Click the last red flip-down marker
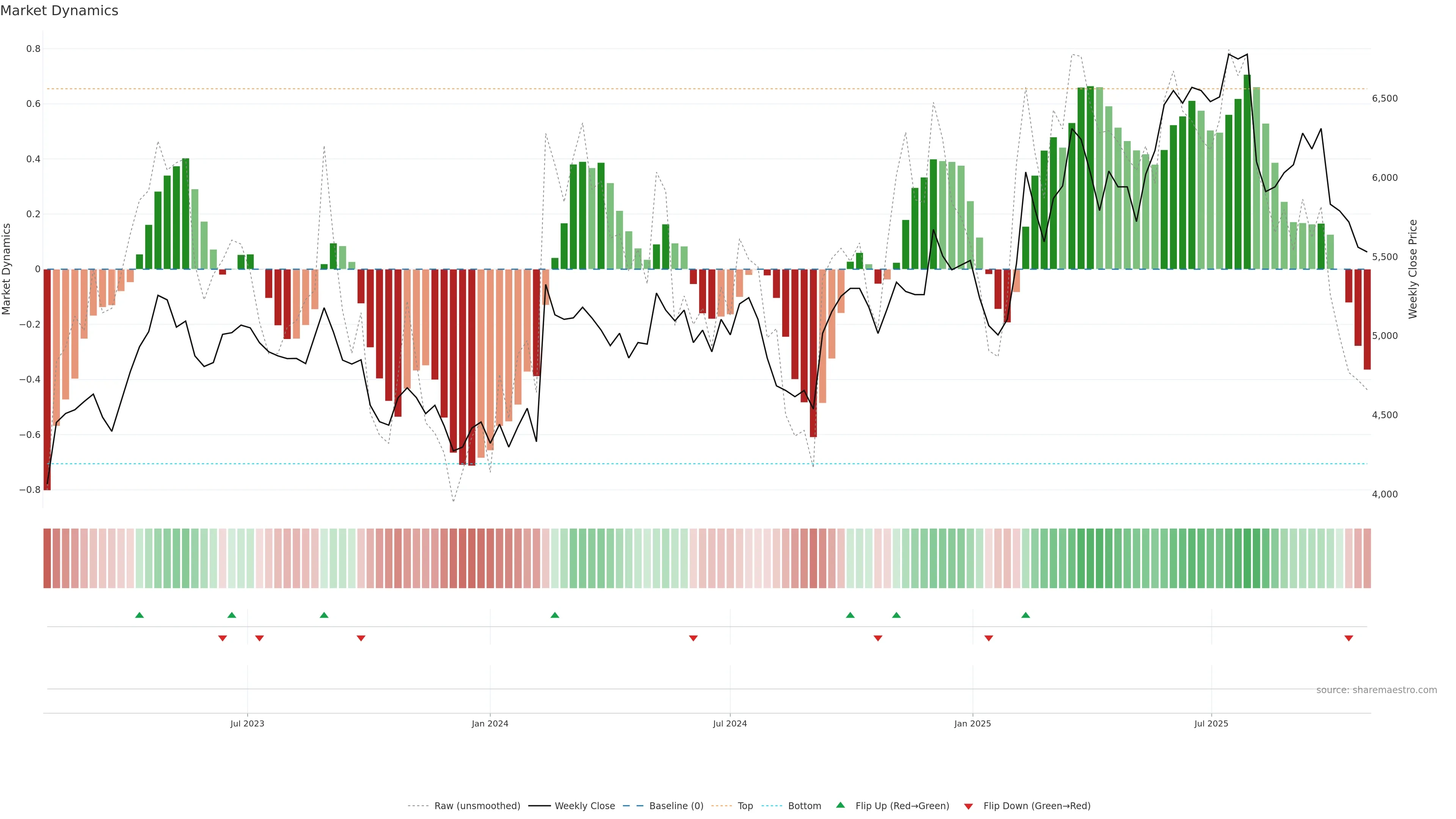This screenshot has height=819, width=1456. (x=1349, y=638)
